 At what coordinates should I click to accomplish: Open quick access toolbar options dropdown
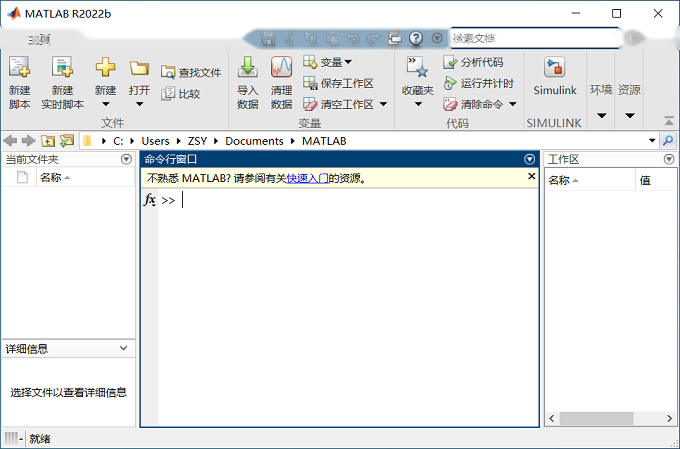click(x=437, y=38)
